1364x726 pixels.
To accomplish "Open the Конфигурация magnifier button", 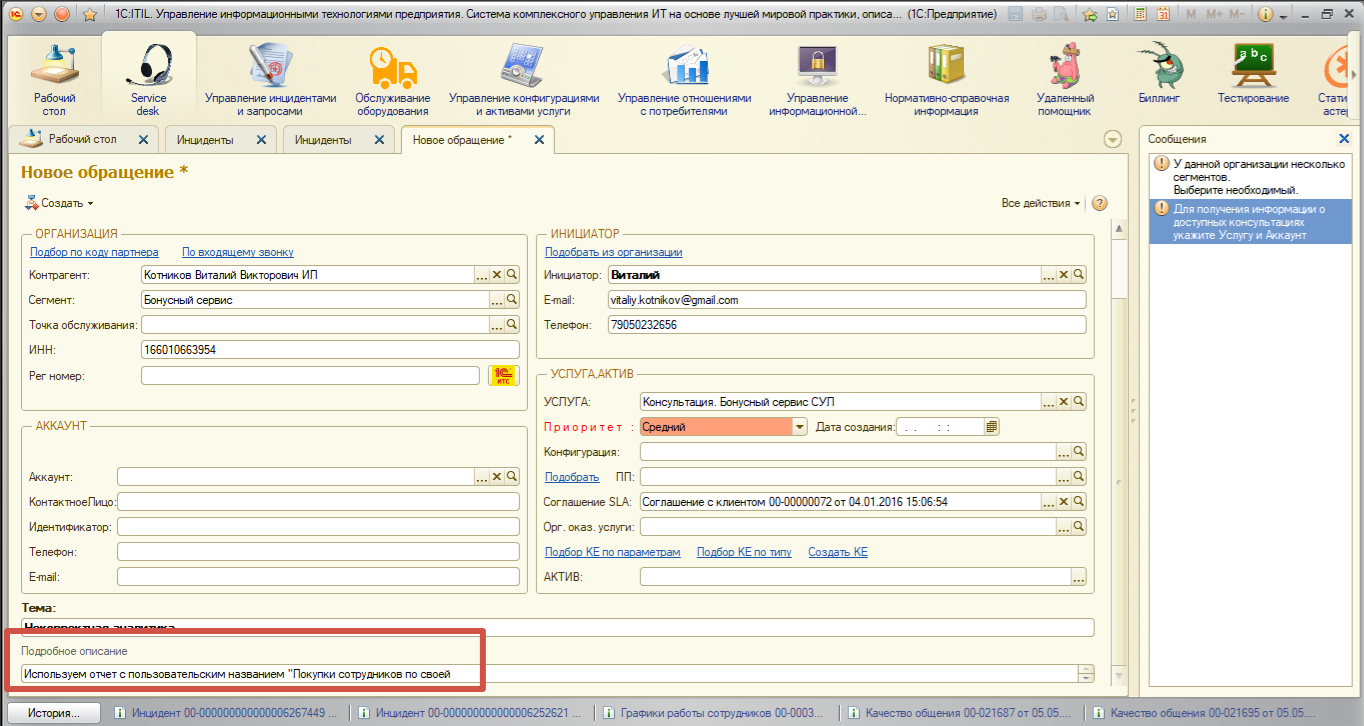I will point(1079,452).
